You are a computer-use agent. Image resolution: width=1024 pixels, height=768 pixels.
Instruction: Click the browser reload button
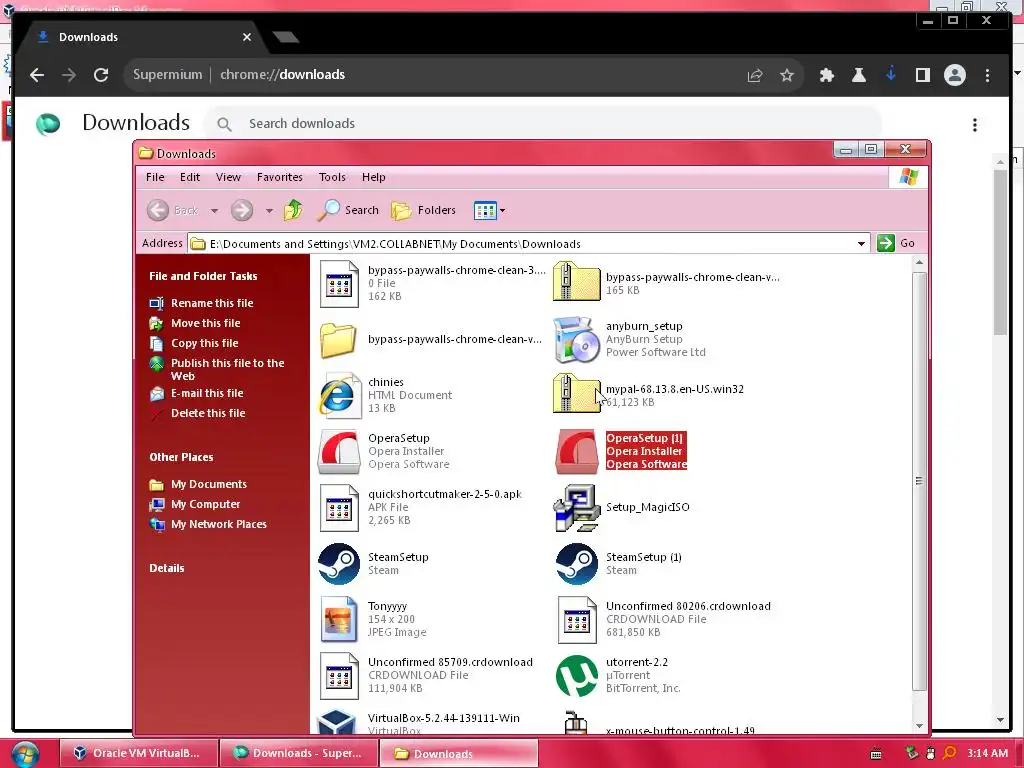101,75
